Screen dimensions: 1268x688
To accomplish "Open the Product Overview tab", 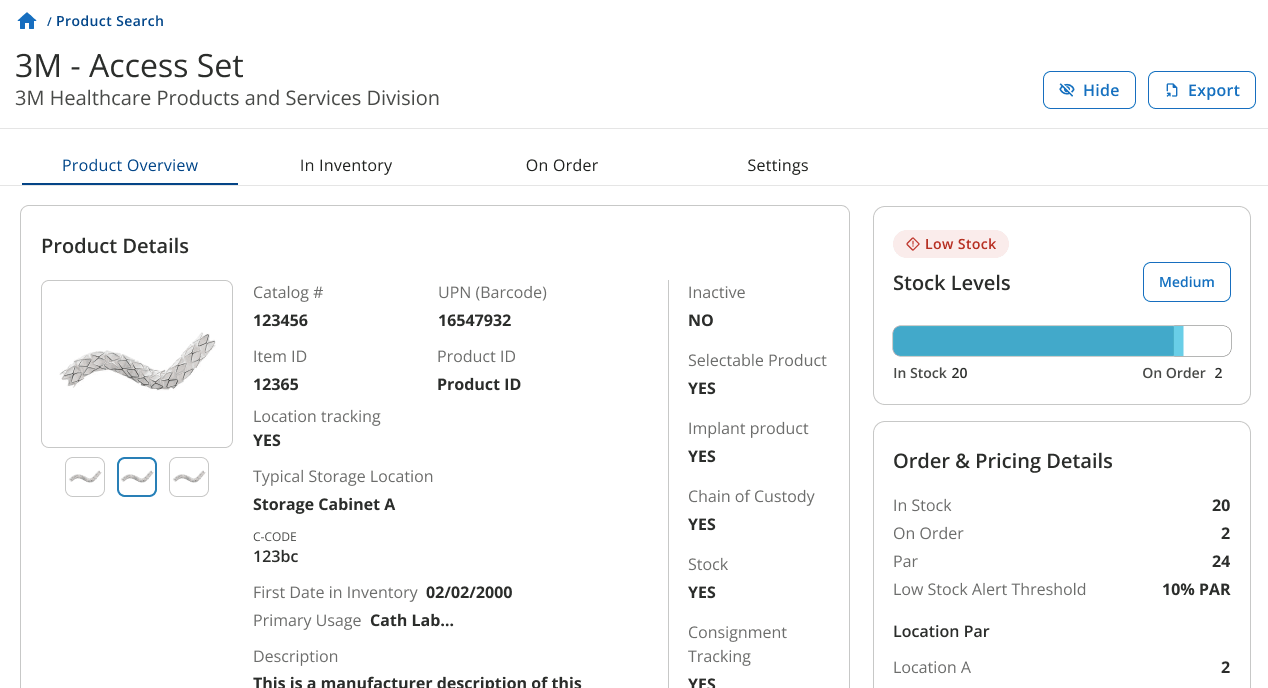I will (130, 166).
